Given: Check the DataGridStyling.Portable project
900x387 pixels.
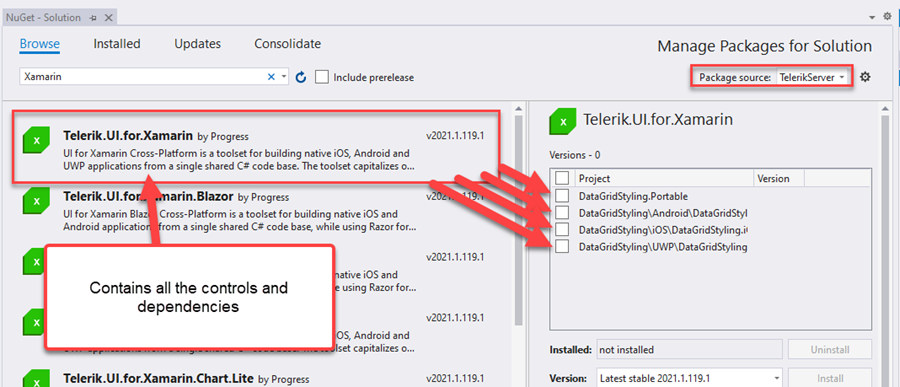Looking at the screenshot, I should pyautogui.click(x=562, y=196).
